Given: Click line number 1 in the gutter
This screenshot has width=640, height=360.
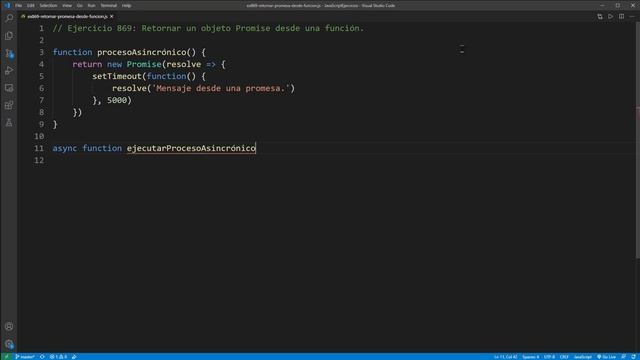Looking at the screenshot, I should pyautogui.click(x=41, y=28).
